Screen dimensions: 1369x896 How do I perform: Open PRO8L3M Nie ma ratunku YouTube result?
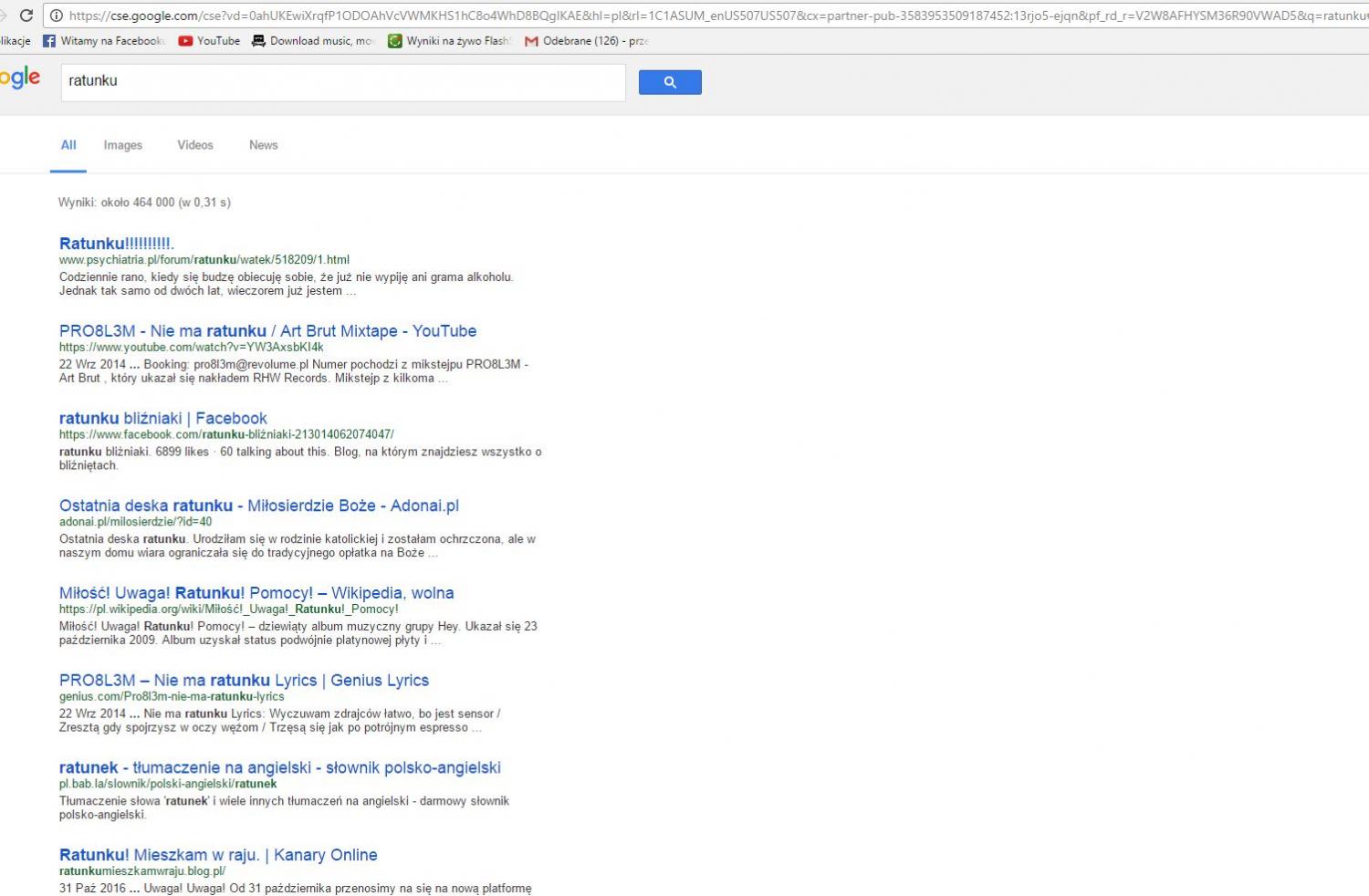[x=267, y=331]
